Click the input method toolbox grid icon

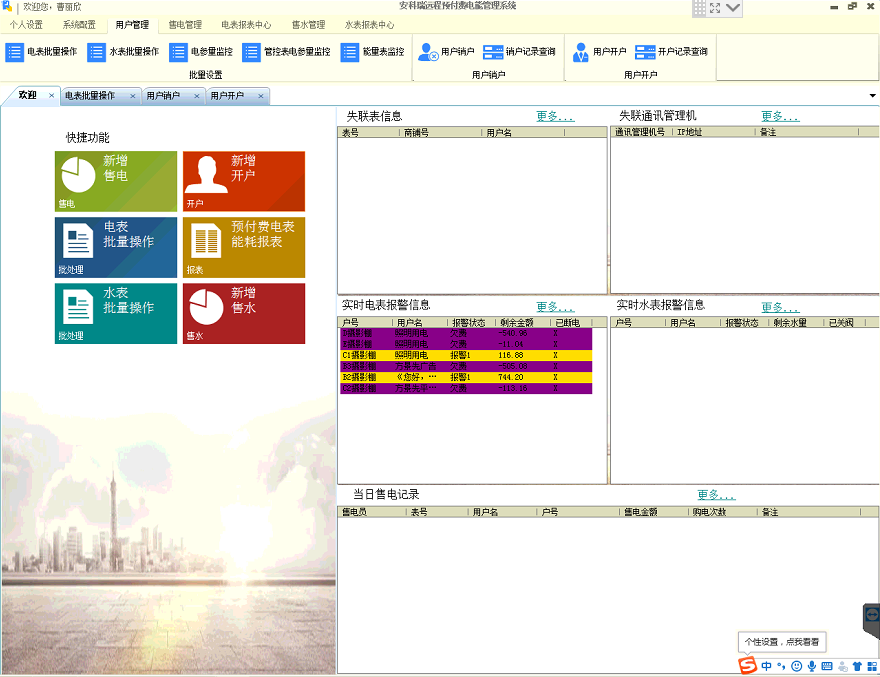click(x=872, y=666)
